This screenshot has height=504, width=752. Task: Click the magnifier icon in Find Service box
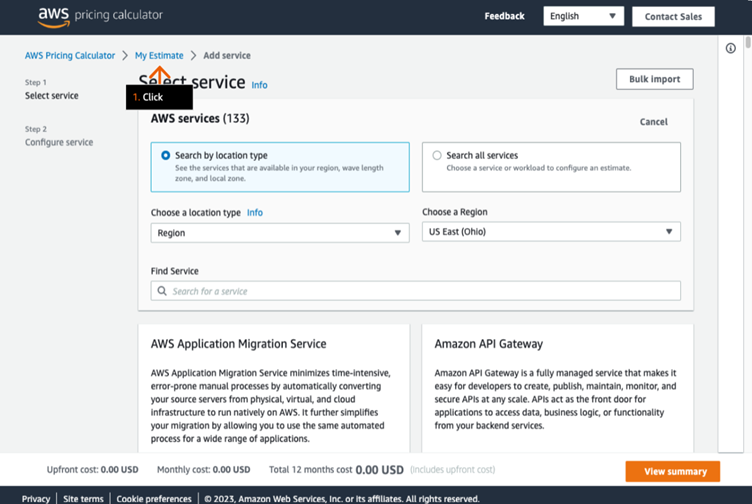pos(162,291)
